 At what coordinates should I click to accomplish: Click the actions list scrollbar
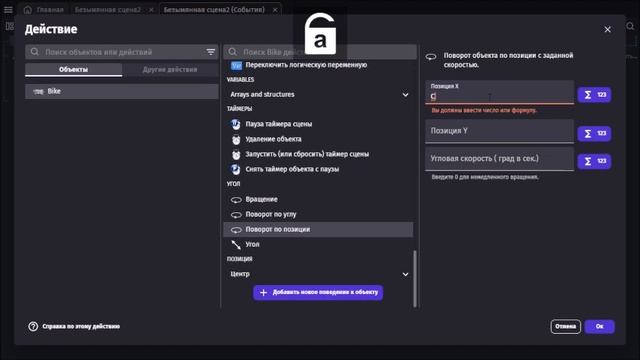[x=415, y=278]
